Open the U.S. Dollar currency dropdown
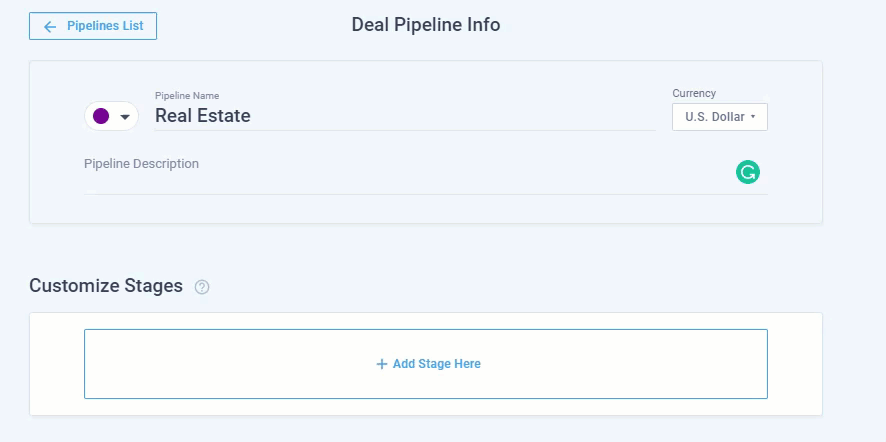The image size is (886, 442). tap(714, 117)
